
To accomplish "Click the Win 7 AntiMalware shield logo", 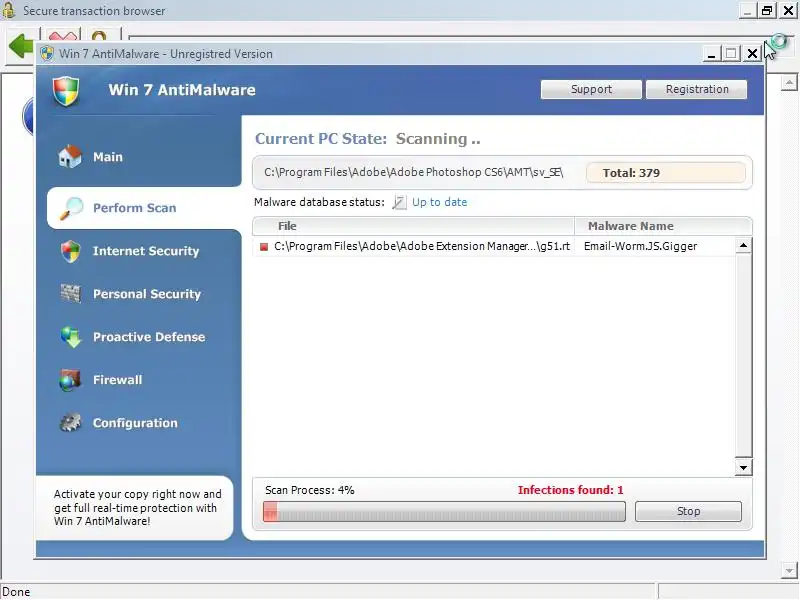I will [x=66, y=91].
